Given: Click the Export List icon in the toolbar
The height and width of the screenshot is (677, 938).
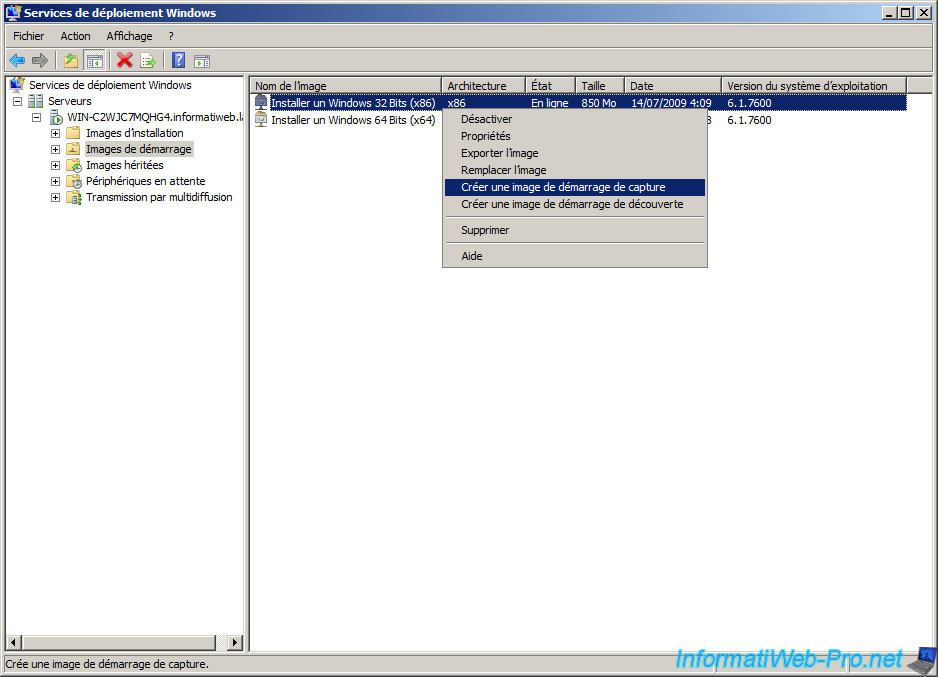Looking at the screenshot, I should click(148, 60).
